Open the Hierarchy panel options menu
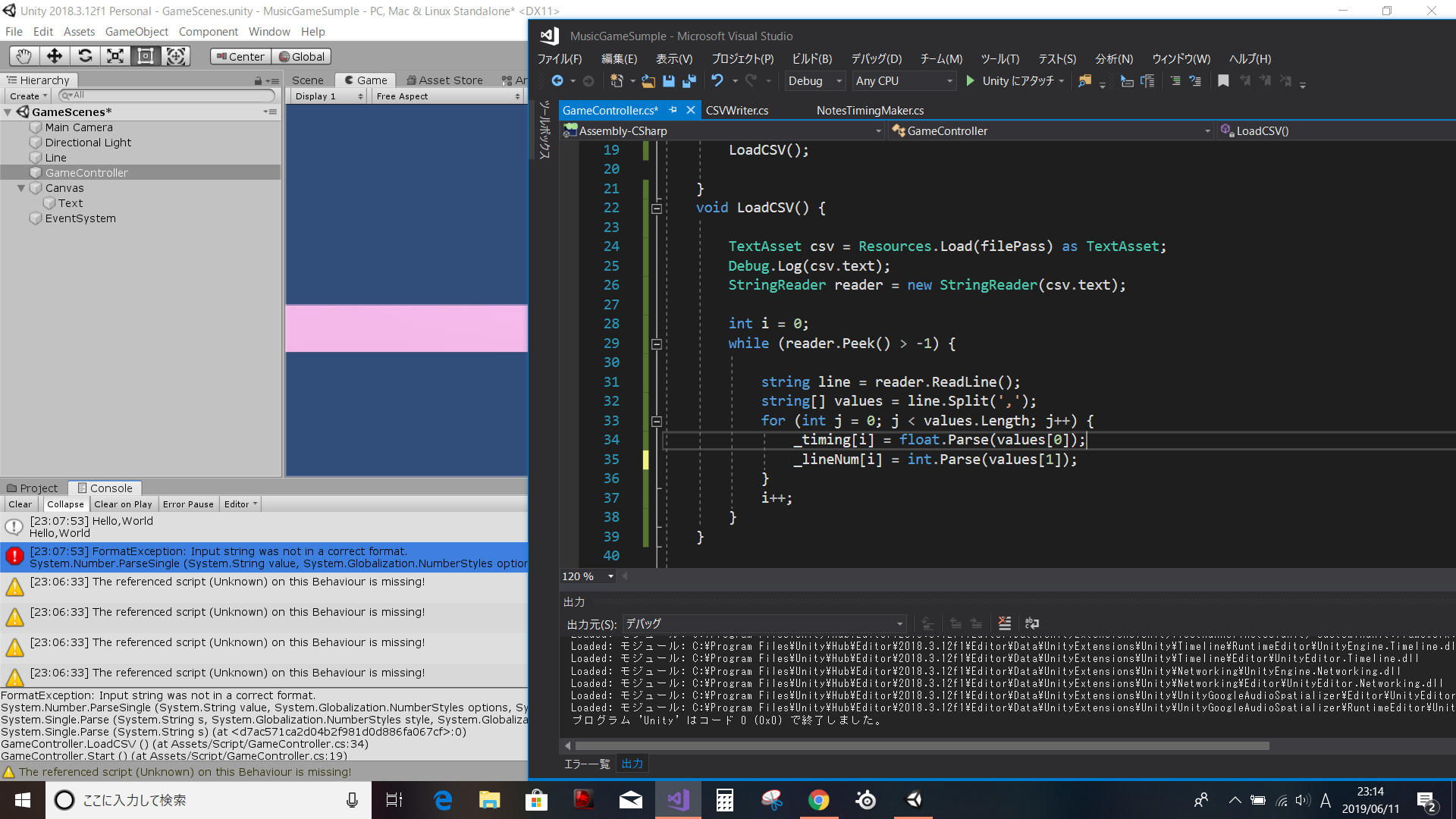The width and height of the screenshot is (1456, 819). click(x=273, y=80)
